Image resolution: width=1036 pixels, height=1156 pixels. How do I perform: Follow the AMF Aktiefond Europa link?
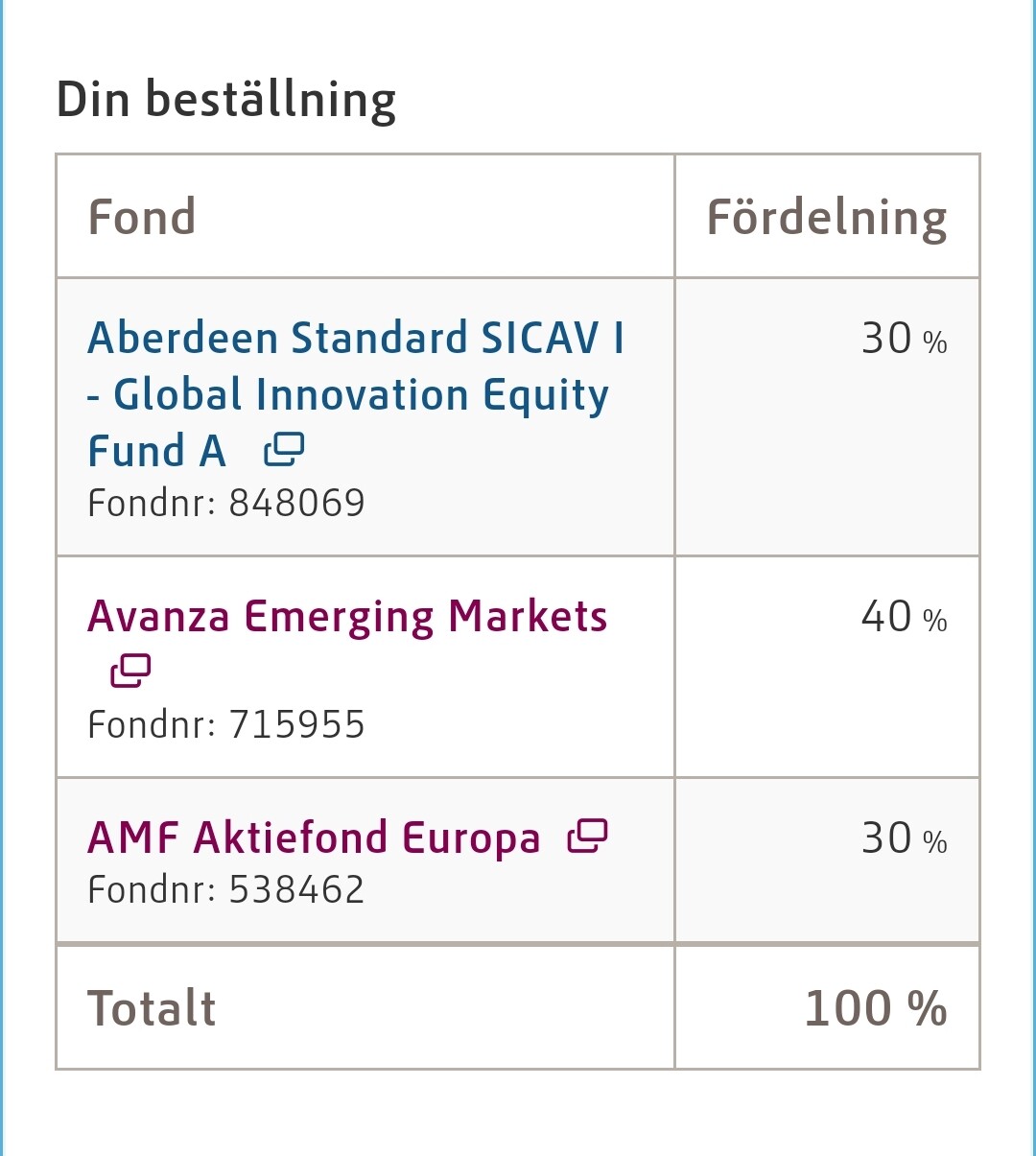coord(314,838)
